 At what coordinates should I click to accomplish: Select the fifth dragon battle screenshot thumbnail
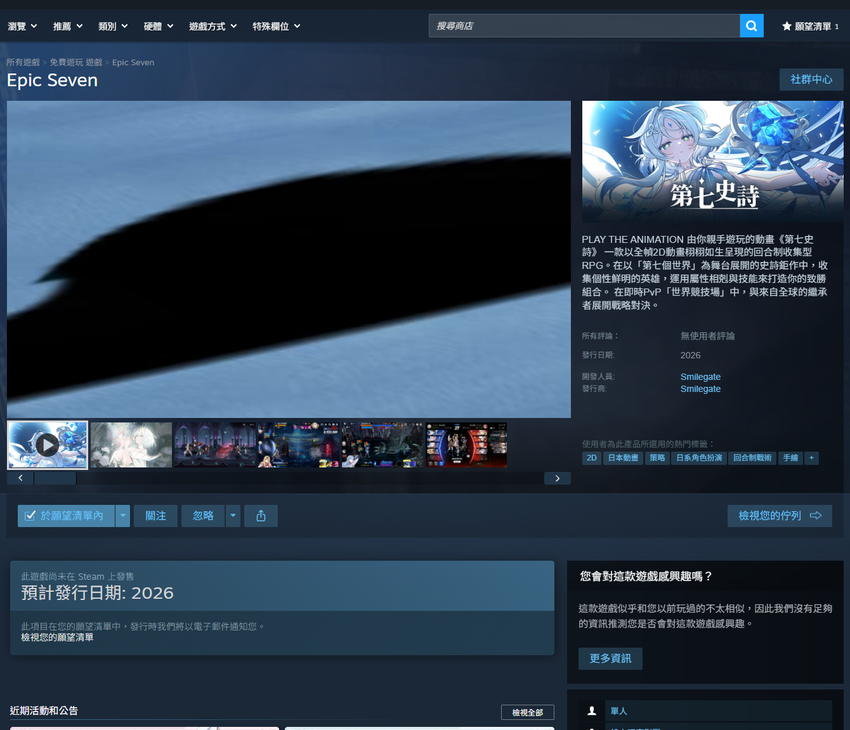click(x=383, y=445)
